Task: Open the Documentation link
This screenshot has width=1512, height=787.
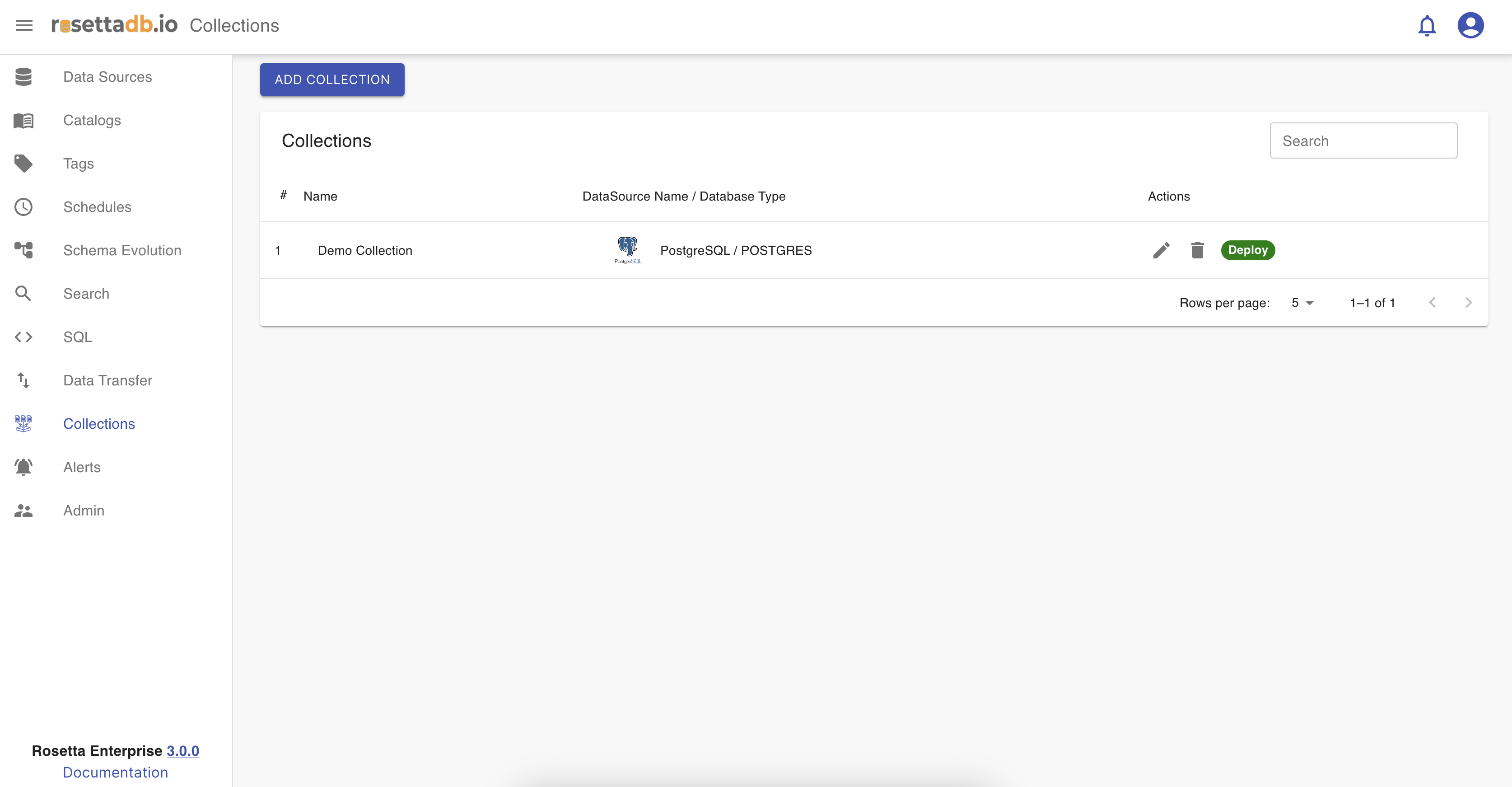Action: (x=115, y=773)
